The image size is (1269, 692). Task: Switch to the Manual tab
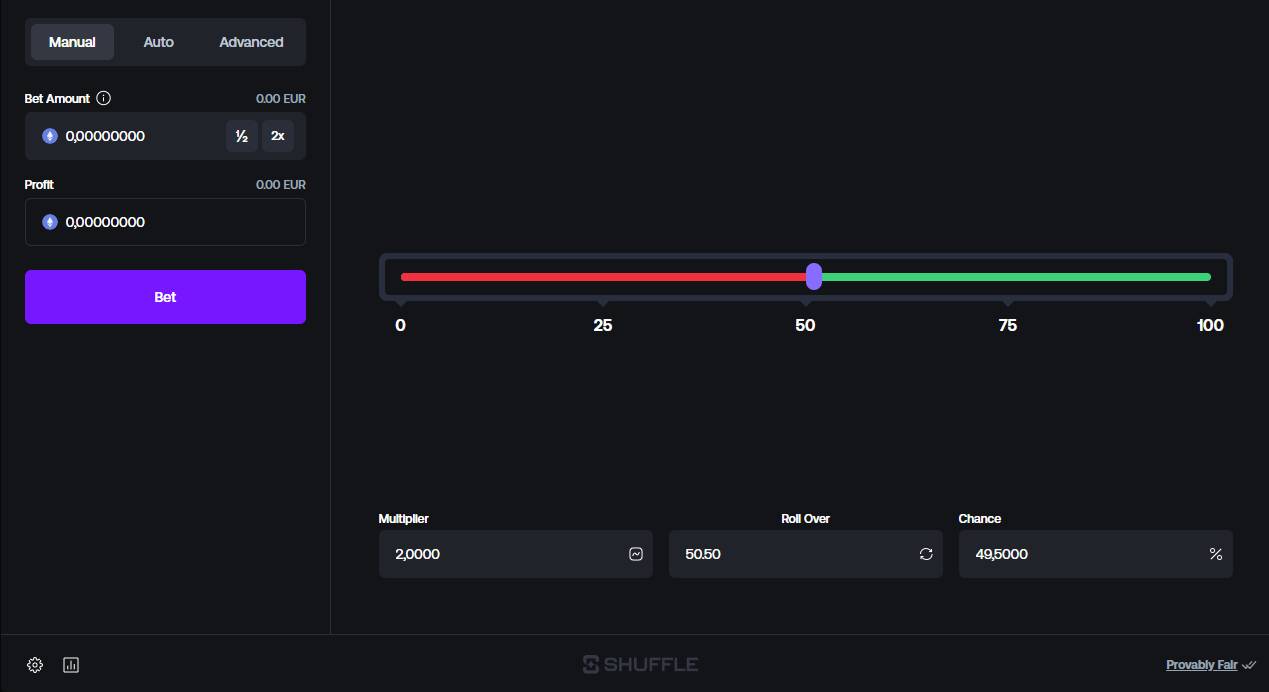point(72,42)
